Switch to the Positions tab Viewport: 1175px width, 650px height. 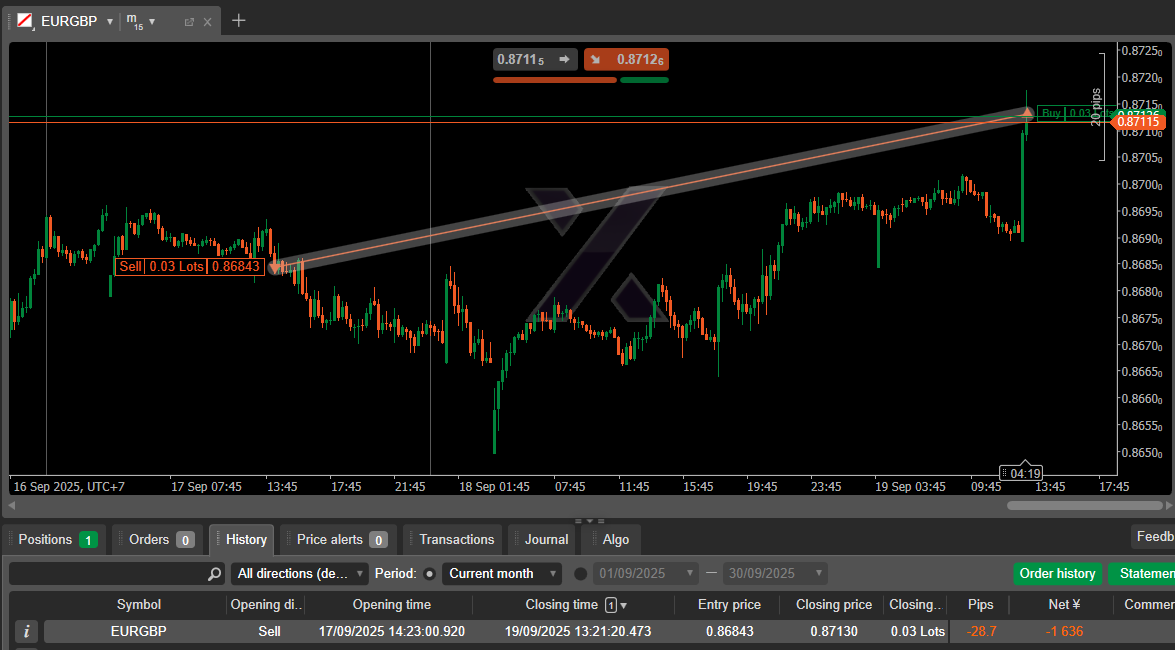tap(56, 539)
